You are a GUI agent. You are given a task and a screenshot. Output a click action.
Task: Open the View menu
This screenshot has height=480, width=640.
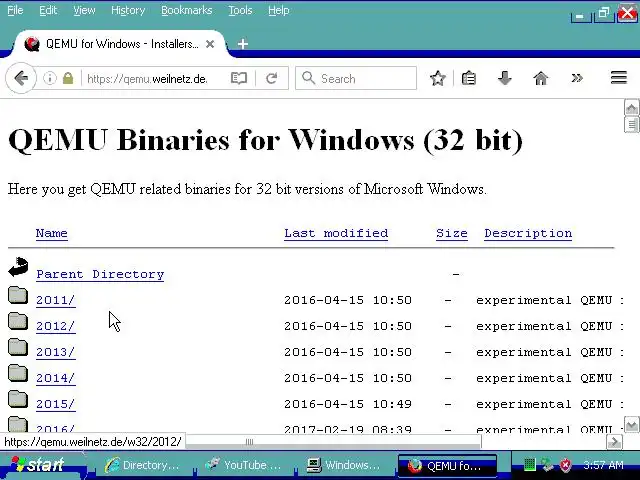point(84,10)
